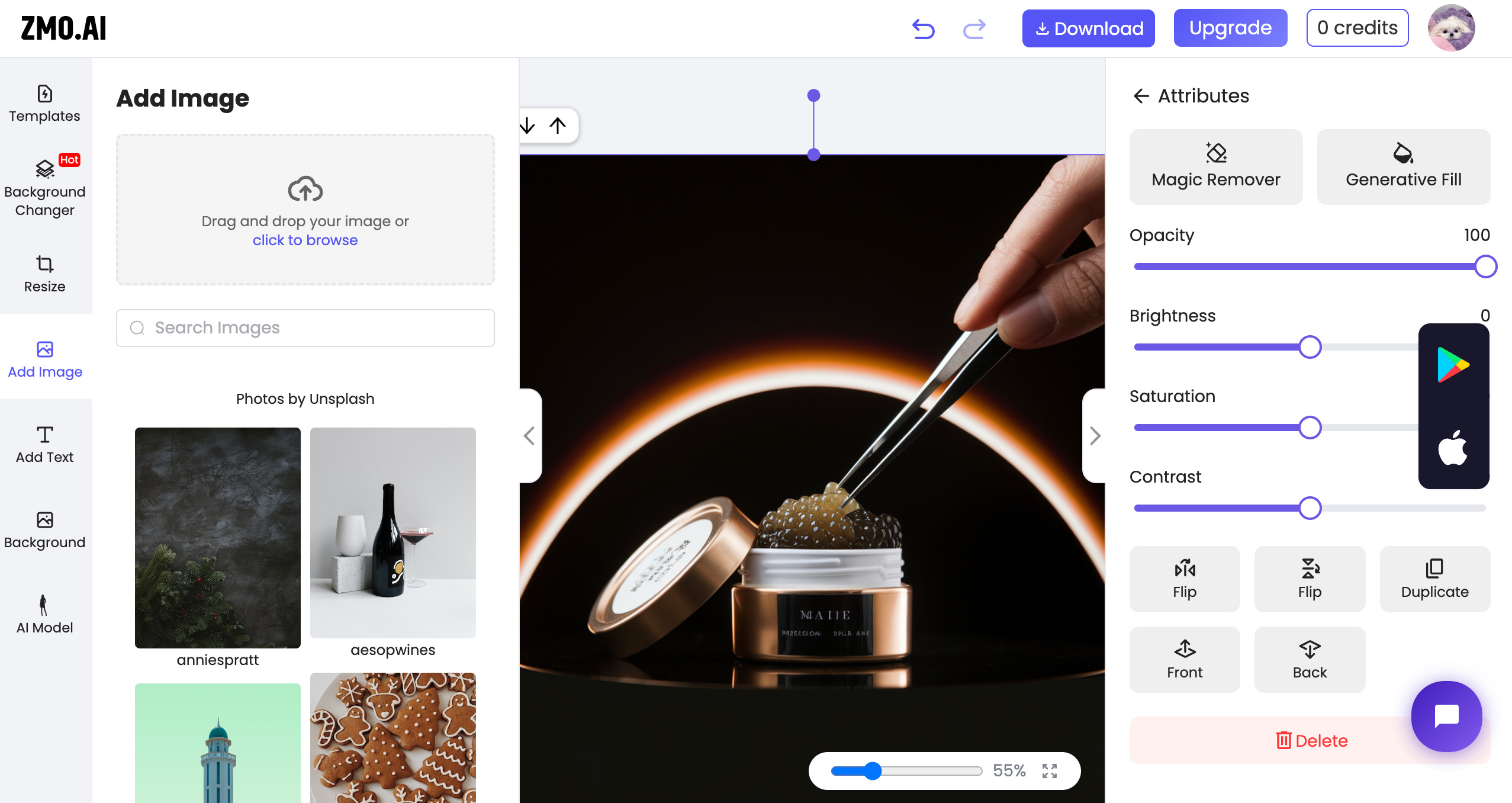Send the layer to Back
The image size is (1512, 803).
coord(1310,660)
